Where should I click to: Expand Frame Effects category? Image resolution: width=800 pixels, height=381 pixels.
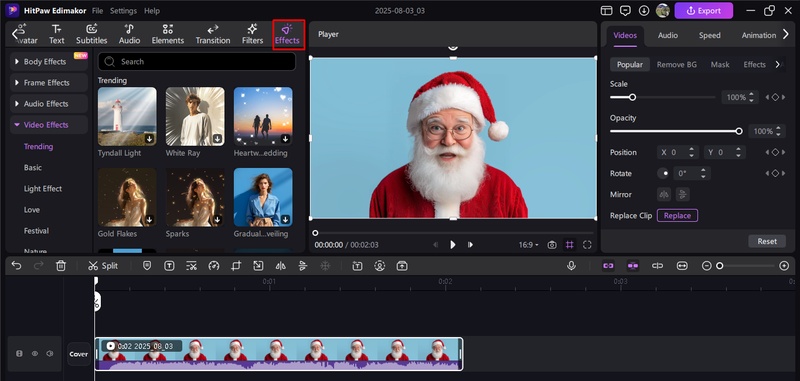click(49, 83)
